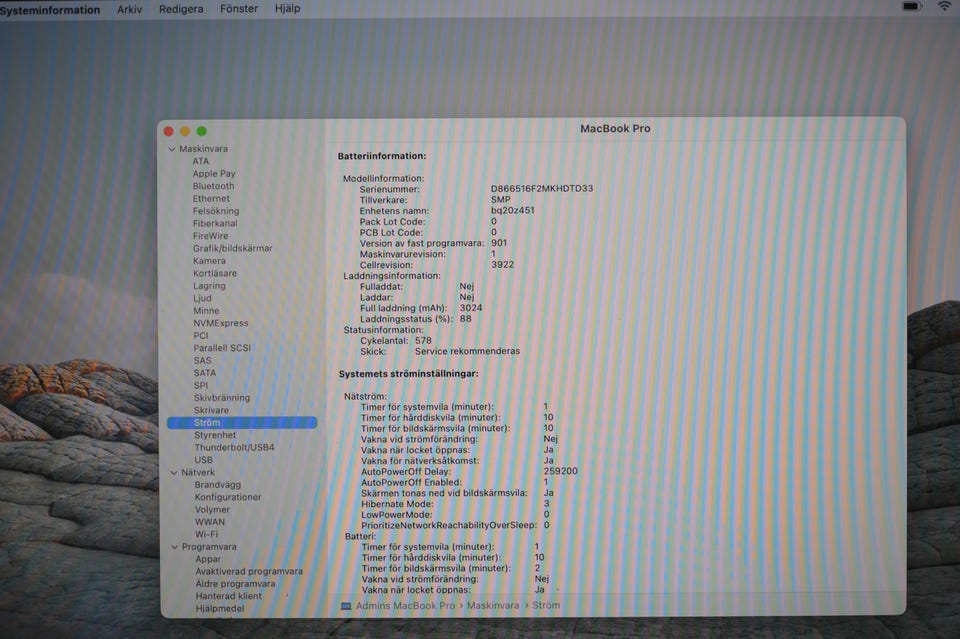
Task: Select Minne in the sidebar
Action: [206, 310]
